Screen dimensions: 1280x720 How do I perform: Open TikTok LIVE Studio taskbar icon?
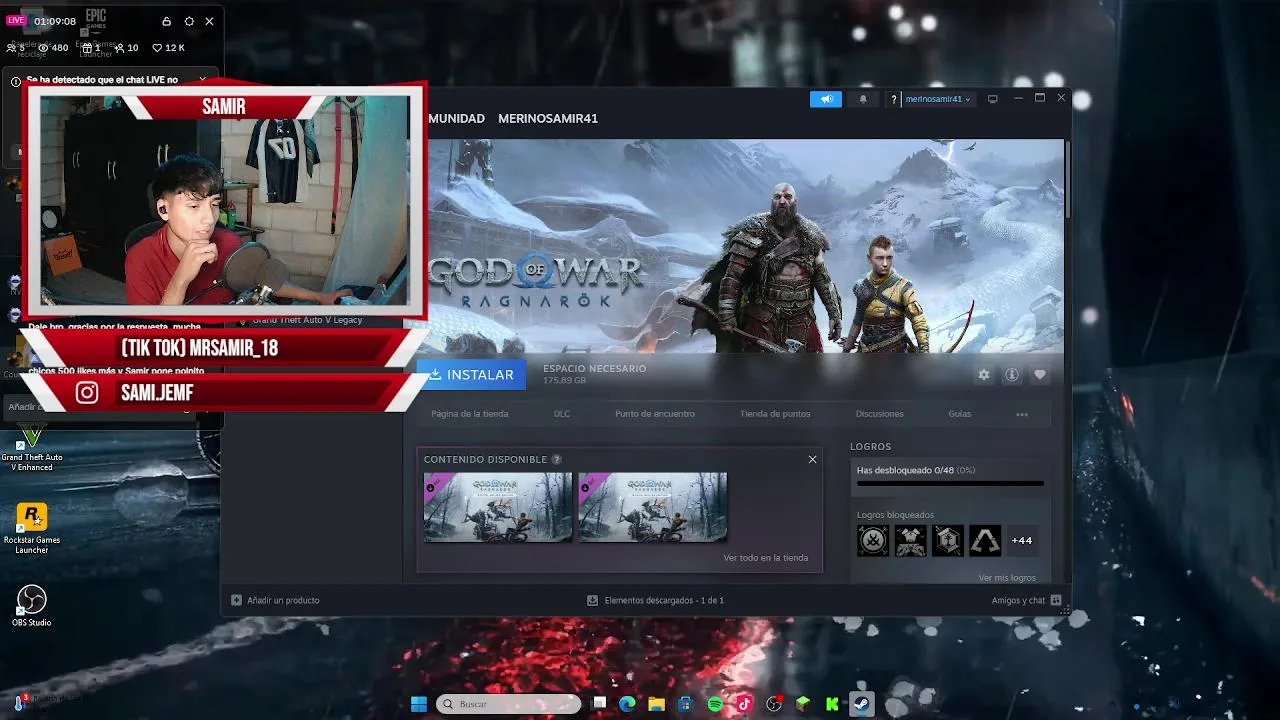click(x=744, y=704)
